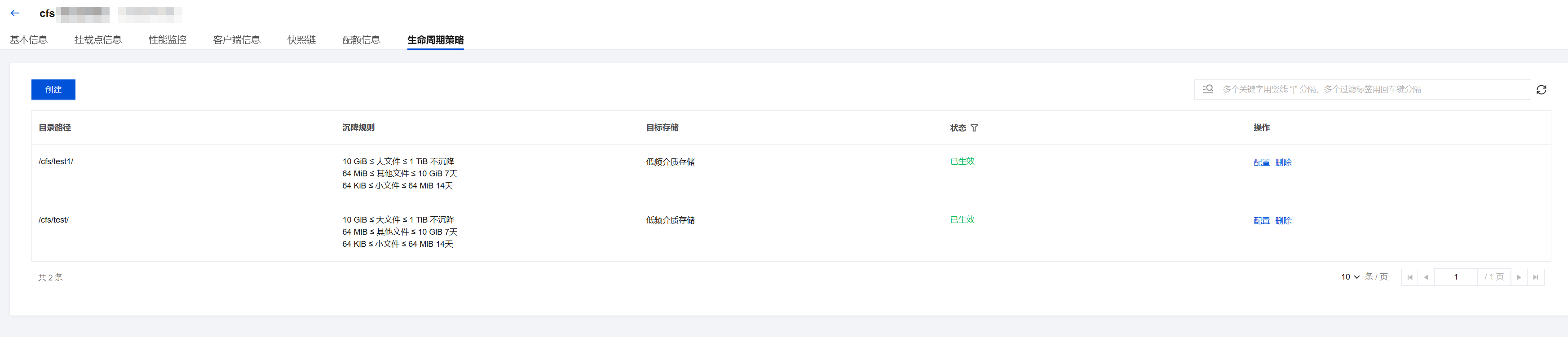The image size is (1568, 337).
Task: Expand the 10 条/页 page size dropdown
Action: tap(1350, 277)
